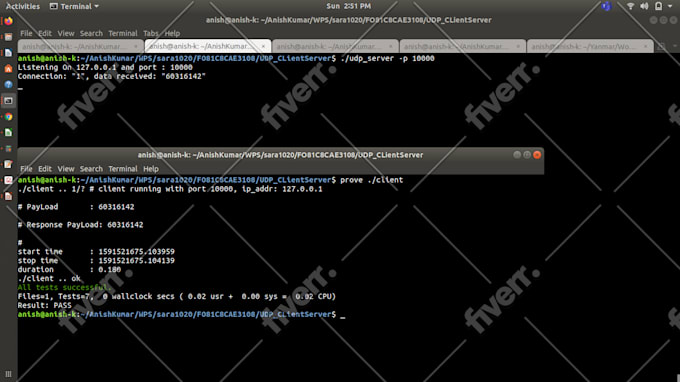Close the active second terminal tab
Image resolution: width=680 pixels, height=382 pixels.
tap(263, 46)
